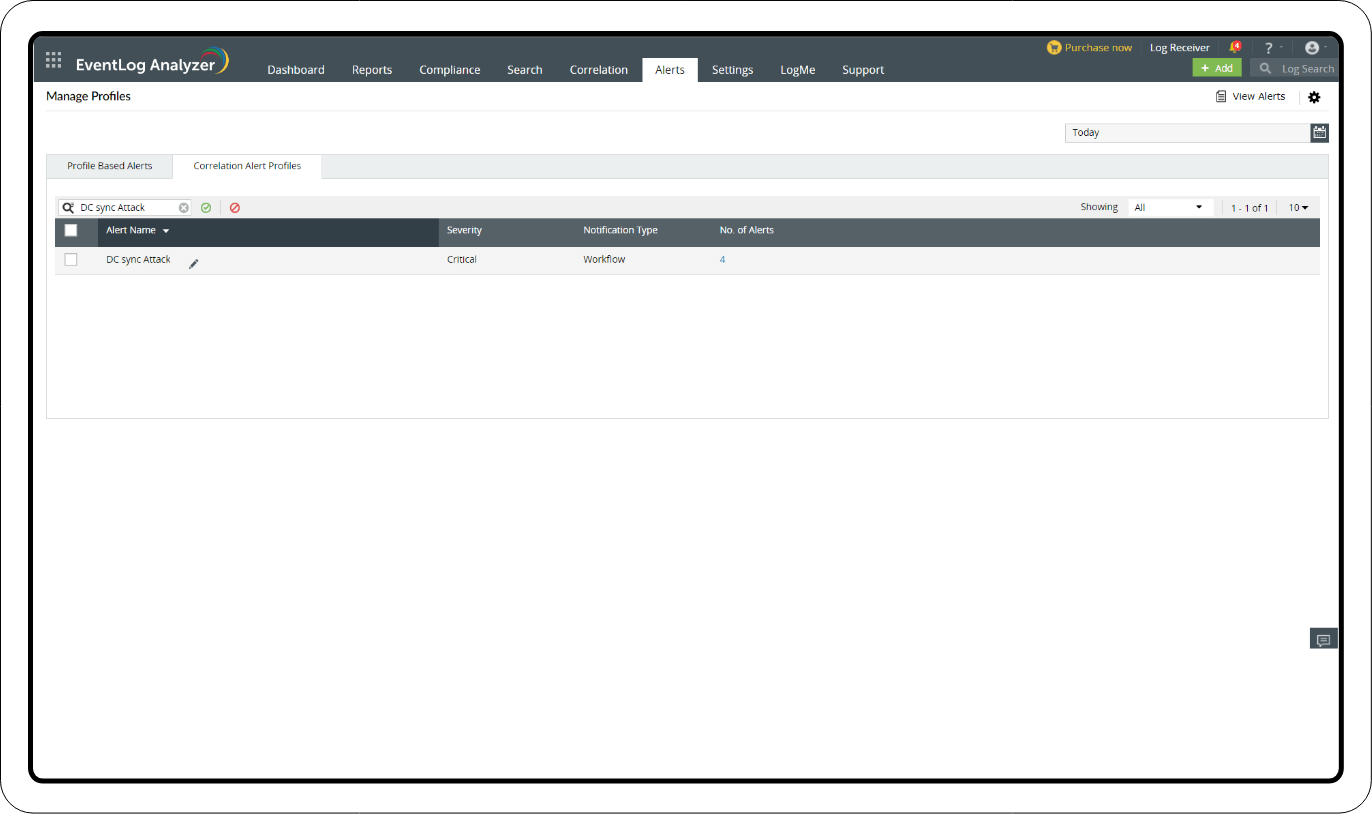Open settings via the gear icon
The height and width of the screenshot is (814, 1372).
click(x=1314, y=96)
